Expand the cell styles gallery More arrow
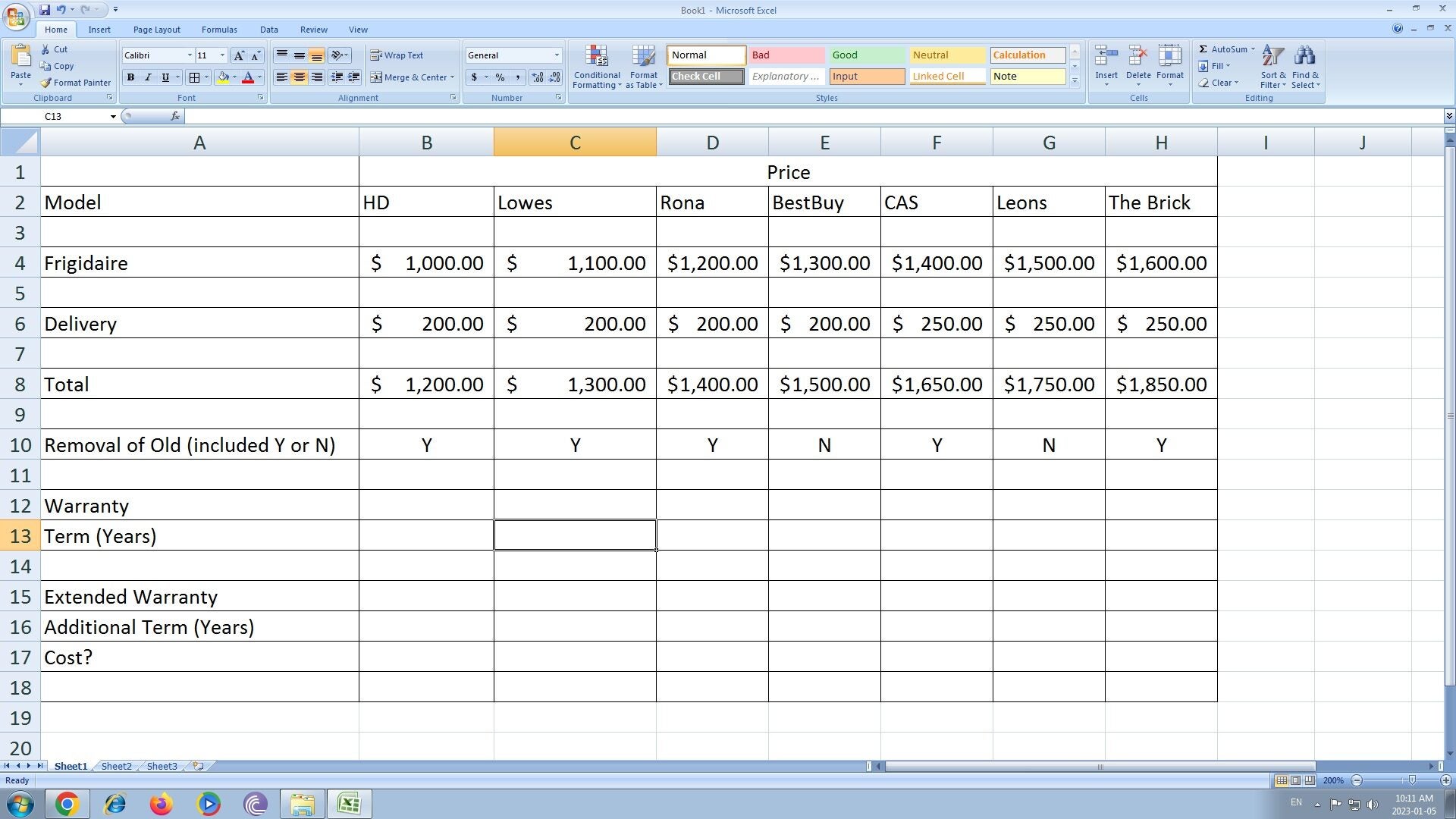This screenshot has height=819, width=1456. click(1075, 80)
